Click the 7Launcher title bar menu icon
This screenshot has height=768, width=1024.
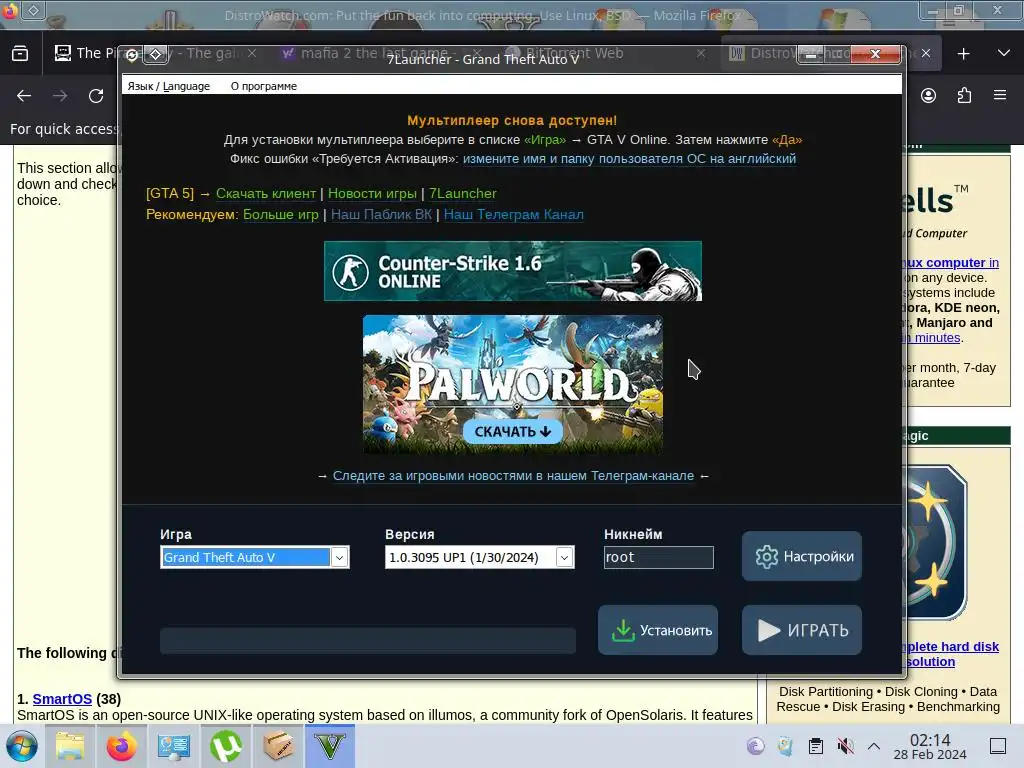click(x=132, y=55)
